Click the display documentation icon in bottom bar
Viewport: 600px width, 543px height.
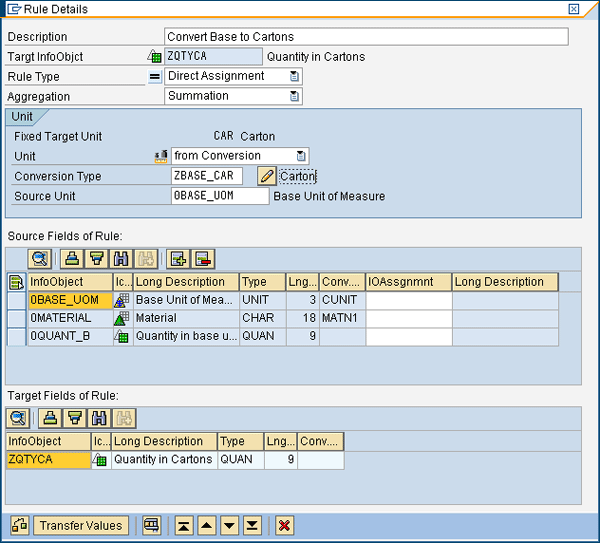point(152,525)
